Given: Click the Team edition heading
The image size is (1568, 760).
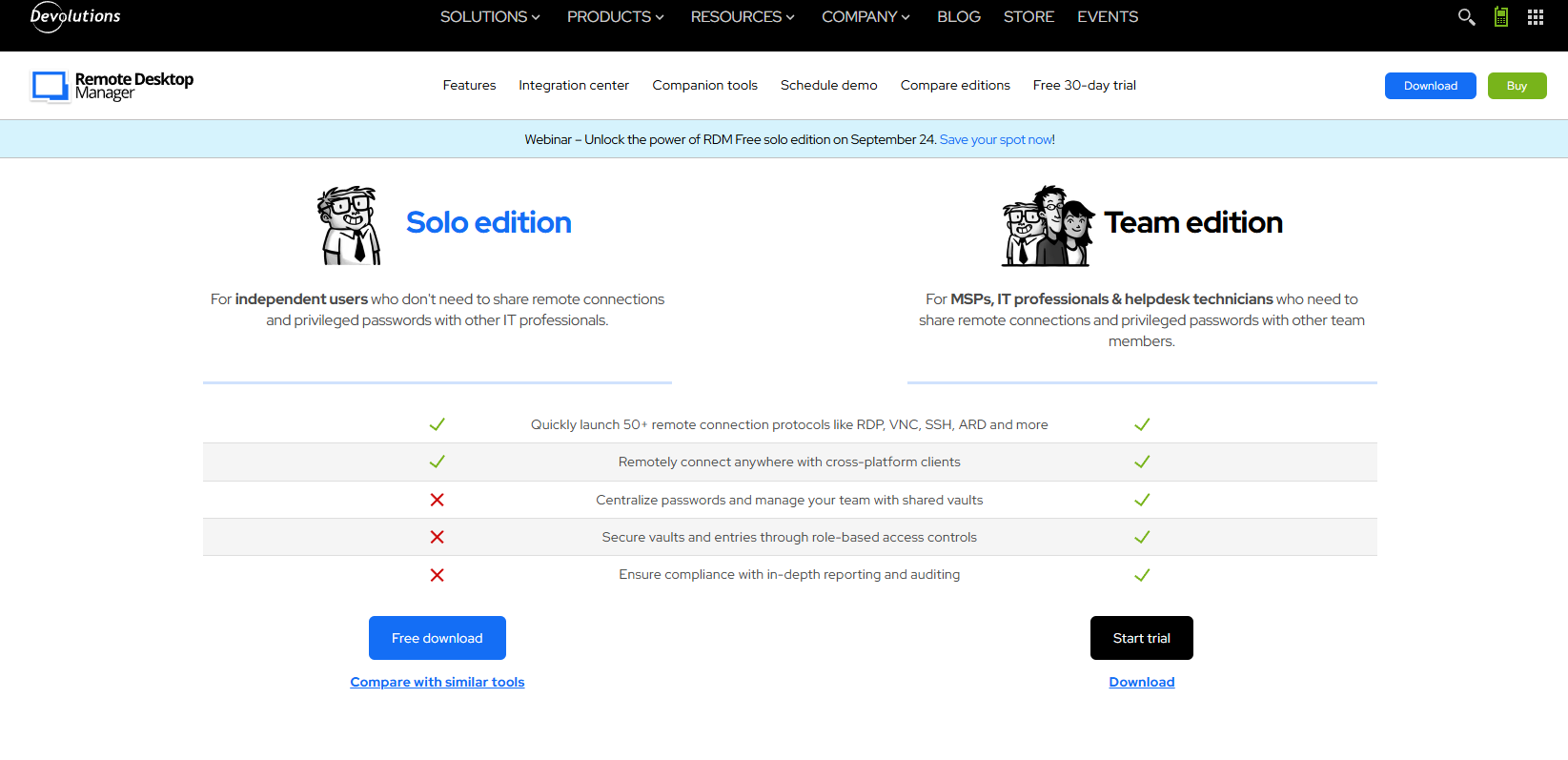Looking at the screenshot, I should [x=1193, y=222].
